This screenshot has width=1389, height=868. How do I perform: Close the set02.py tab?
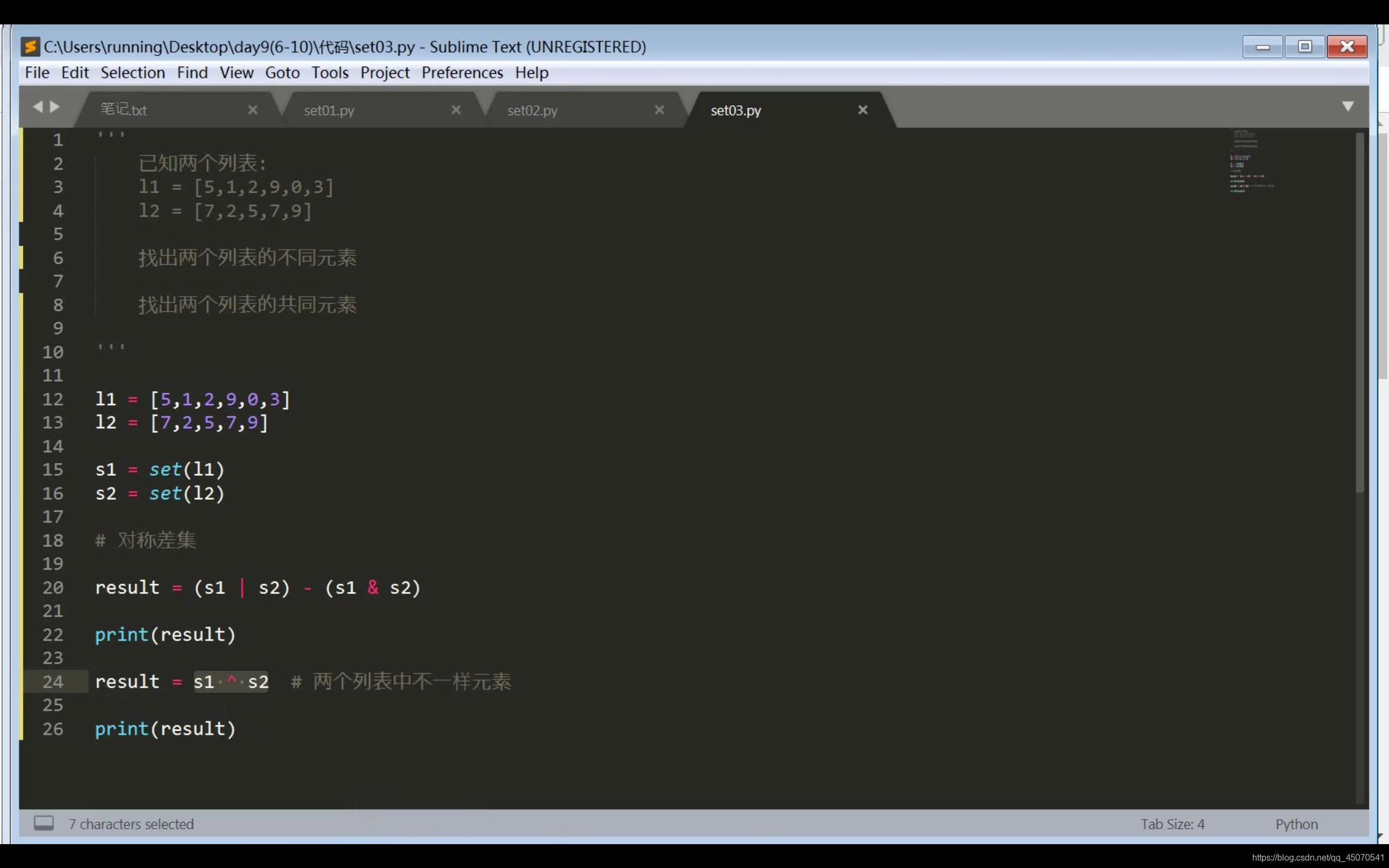point(659,110)
